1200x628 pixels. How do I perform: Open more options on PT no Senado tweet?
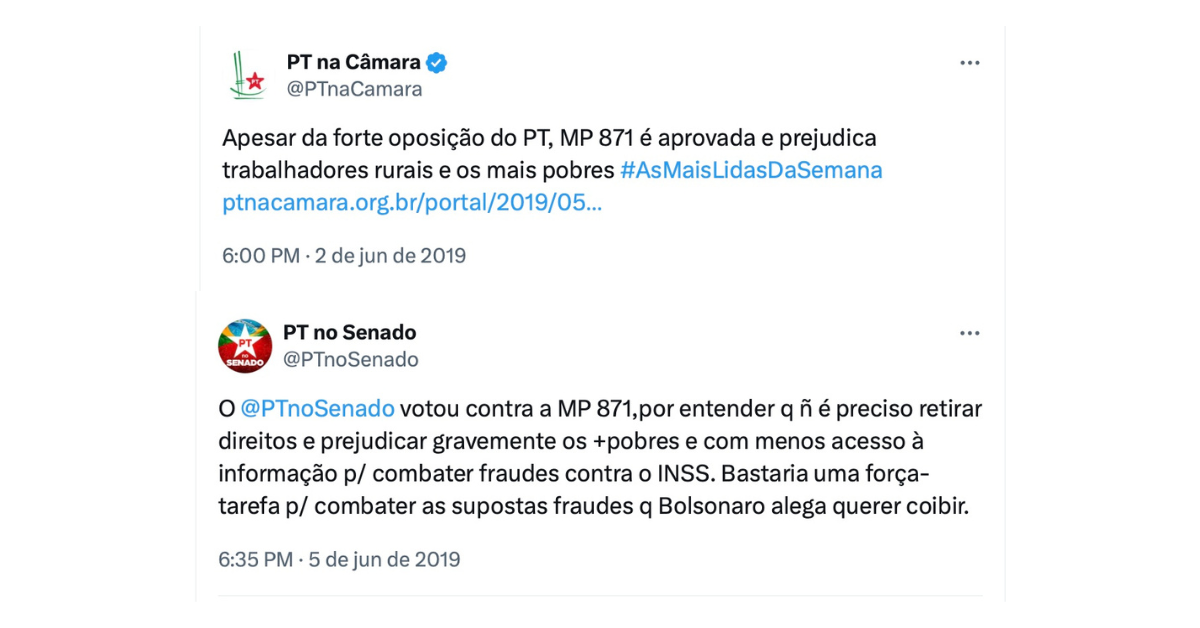point(969,333)
